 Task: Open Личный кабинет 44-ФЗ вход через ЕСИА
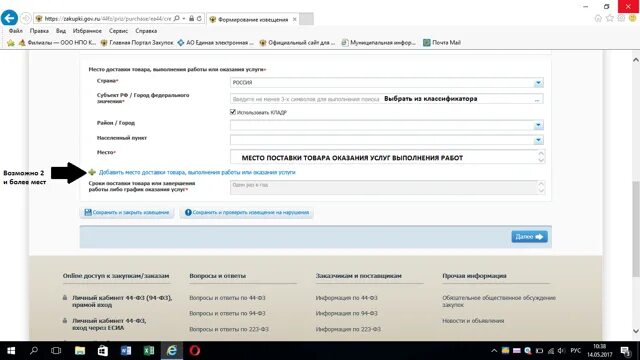pyautogui.click(x=109, y=324)
